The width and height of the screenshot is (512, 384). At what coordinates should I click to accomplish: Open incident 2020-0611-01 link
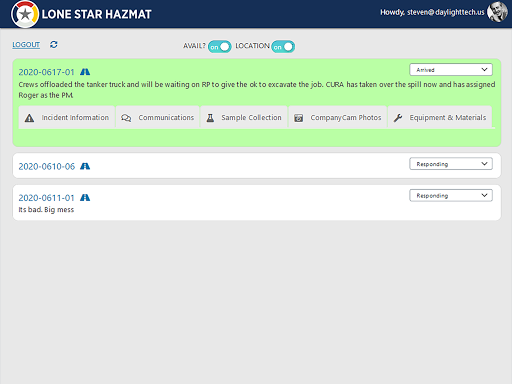click(46, 198)
